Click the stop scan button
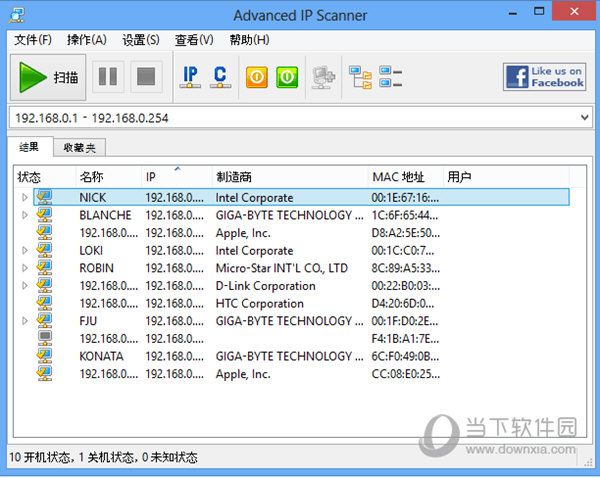 [x=146, y=77]
